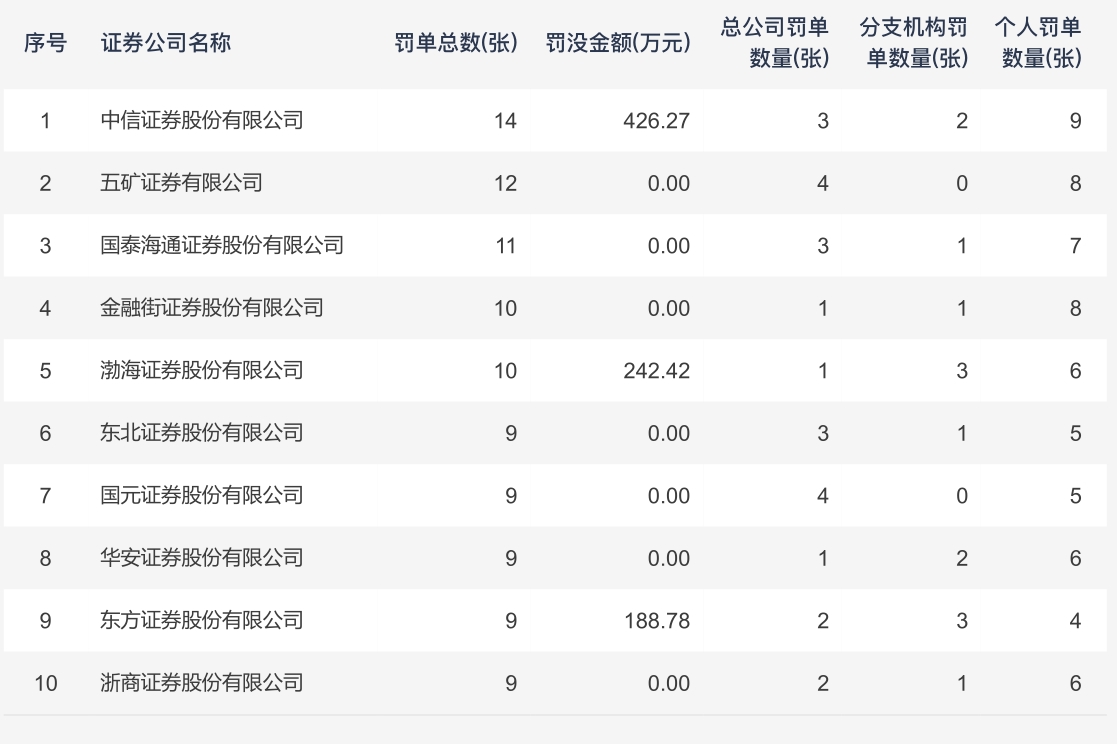
Task: Click the 序号 column header
Action: tap(45, 44)
